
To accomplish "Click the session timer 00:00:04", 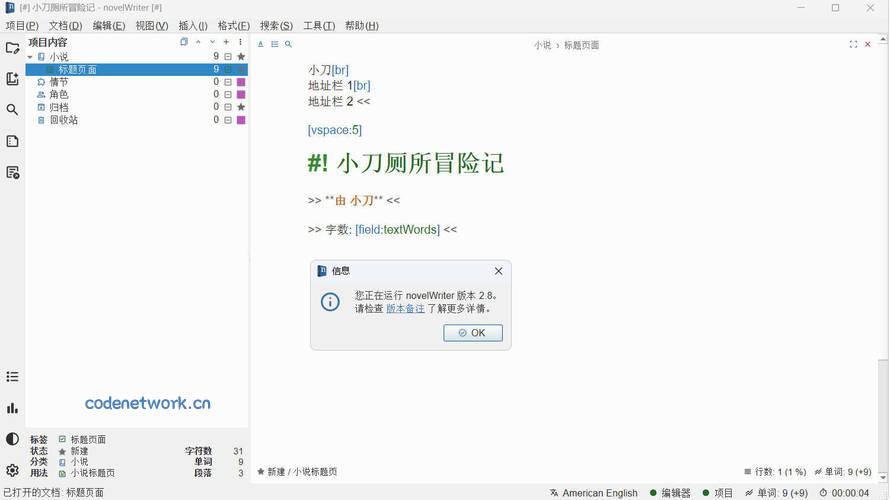I will click(x=844, y=493).
